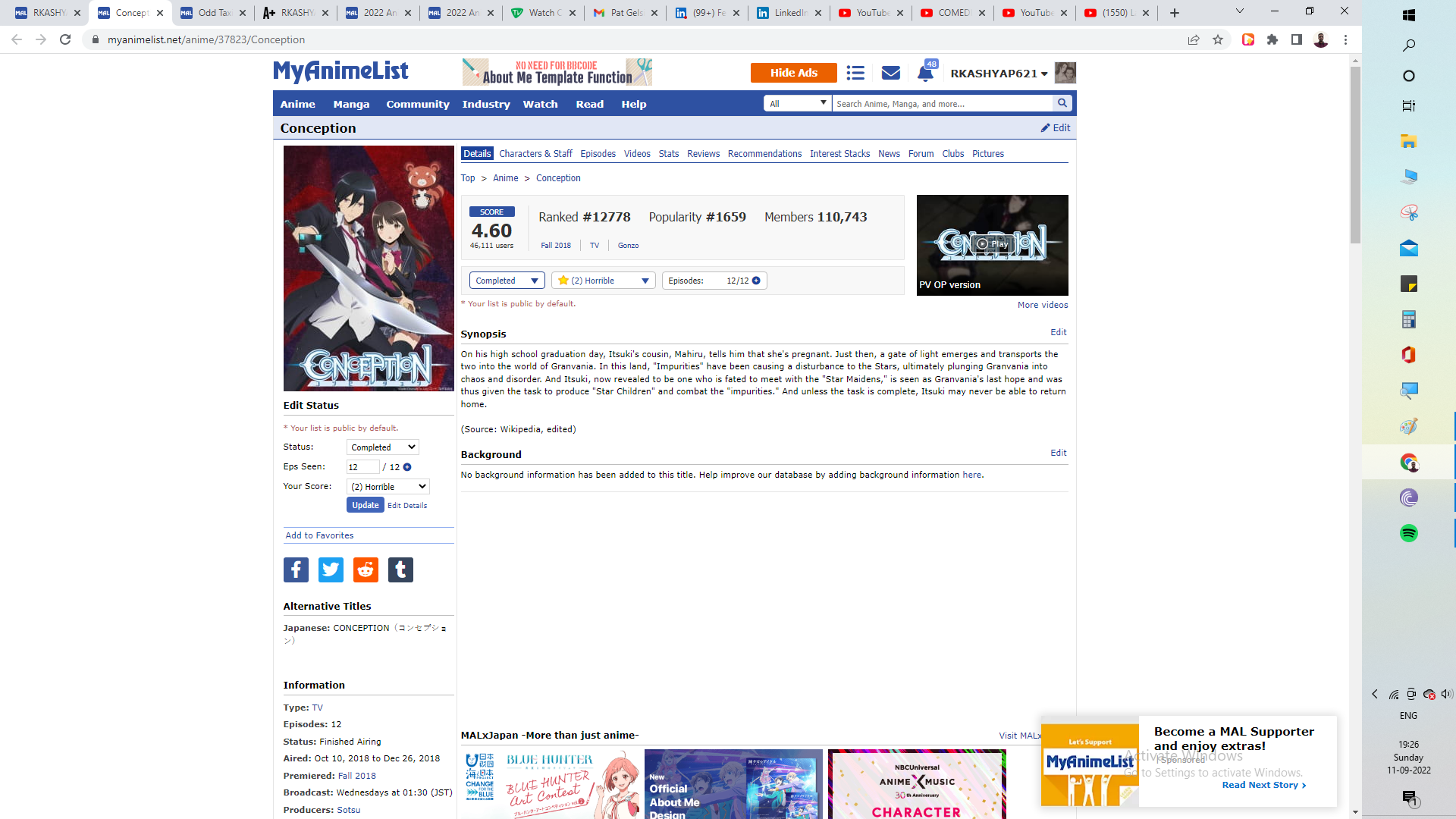This screenshot has height=819, width=1456.
Task: Share Conception on Tumblr
Action: point(400,570)
